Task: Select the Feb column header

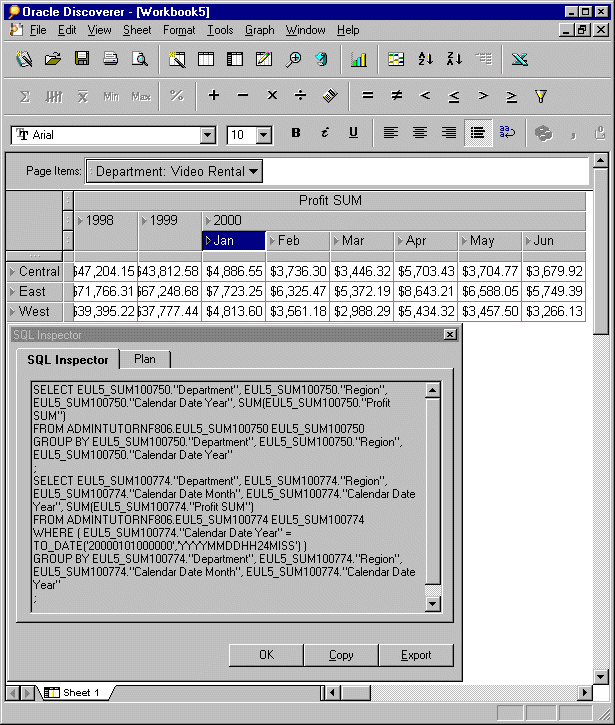Action: (298, 241)
